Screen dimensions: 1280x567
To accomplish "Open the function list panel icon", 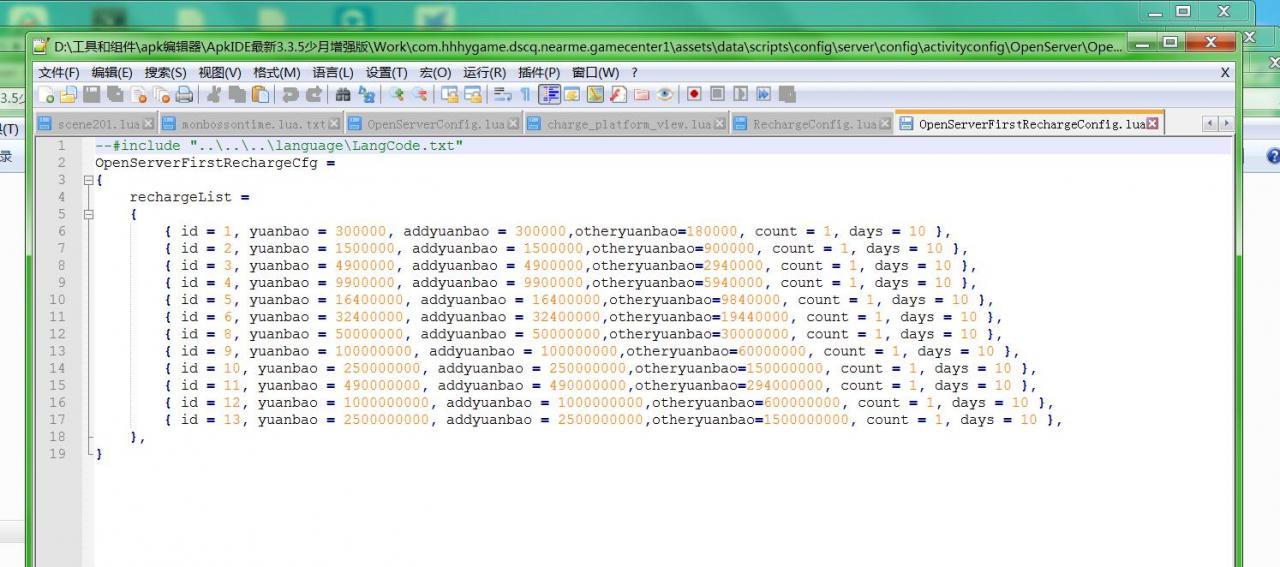I will point(617,95).
